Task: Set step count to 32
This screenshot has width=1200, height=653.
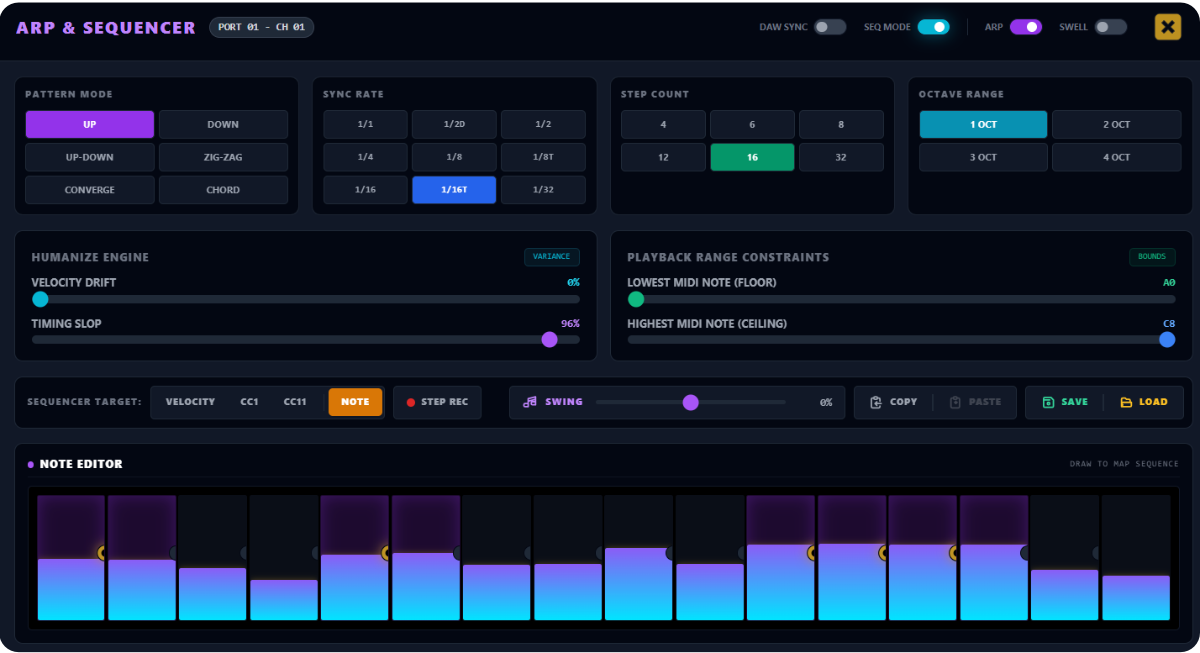Action: tap(841, 157)
